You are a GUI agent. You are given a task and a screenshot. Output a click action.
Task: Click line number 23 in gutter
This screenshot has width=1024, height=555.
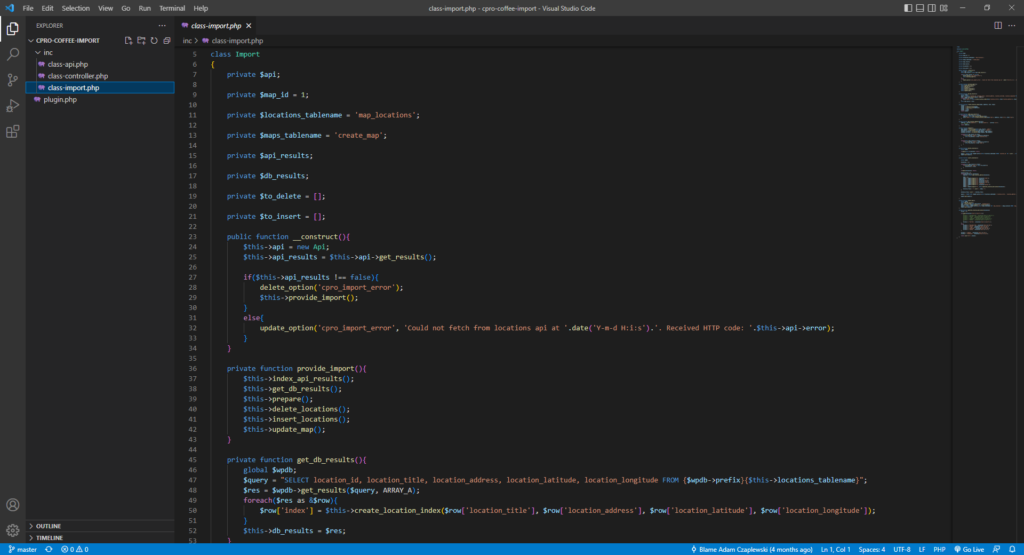click(193, 236)
